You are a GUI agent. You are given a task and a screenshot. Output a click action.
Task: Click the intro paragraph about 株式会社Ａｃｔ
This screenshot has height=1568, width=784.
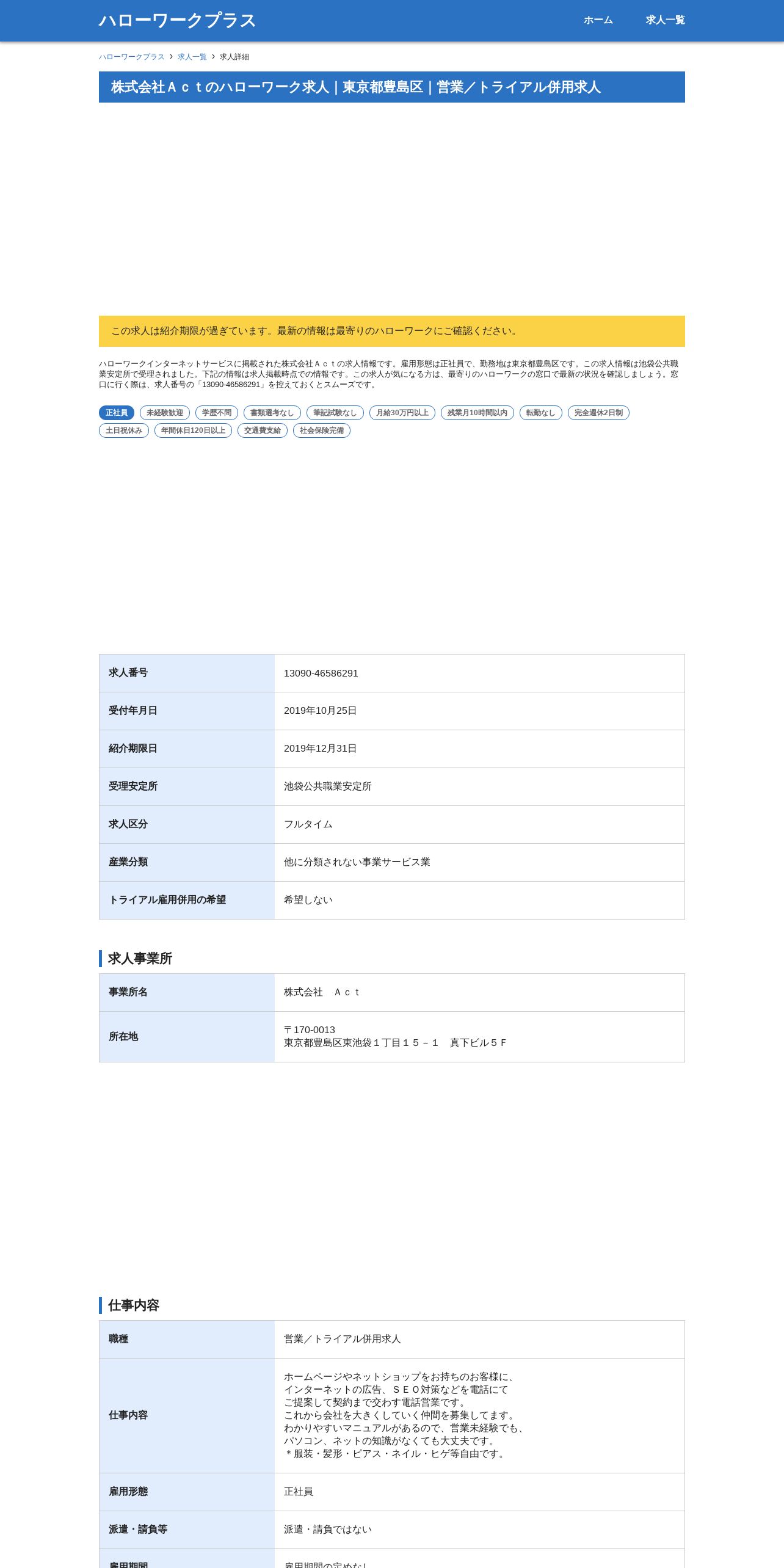[392, 374]
